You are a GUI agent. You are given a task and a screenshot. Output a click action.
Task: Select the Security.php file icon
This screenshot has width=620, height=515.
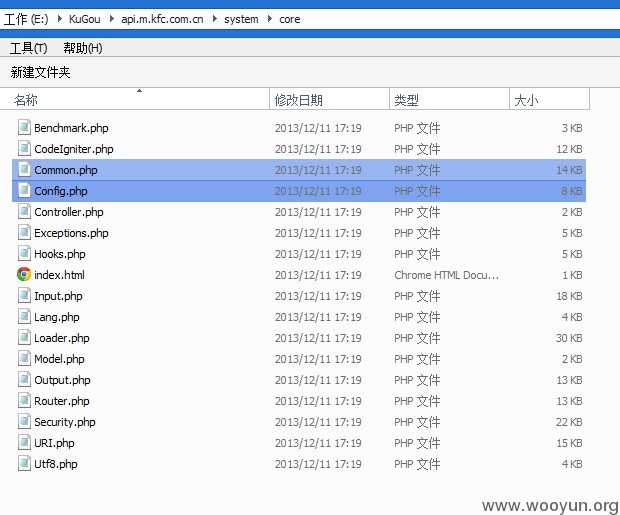point(24,421)
